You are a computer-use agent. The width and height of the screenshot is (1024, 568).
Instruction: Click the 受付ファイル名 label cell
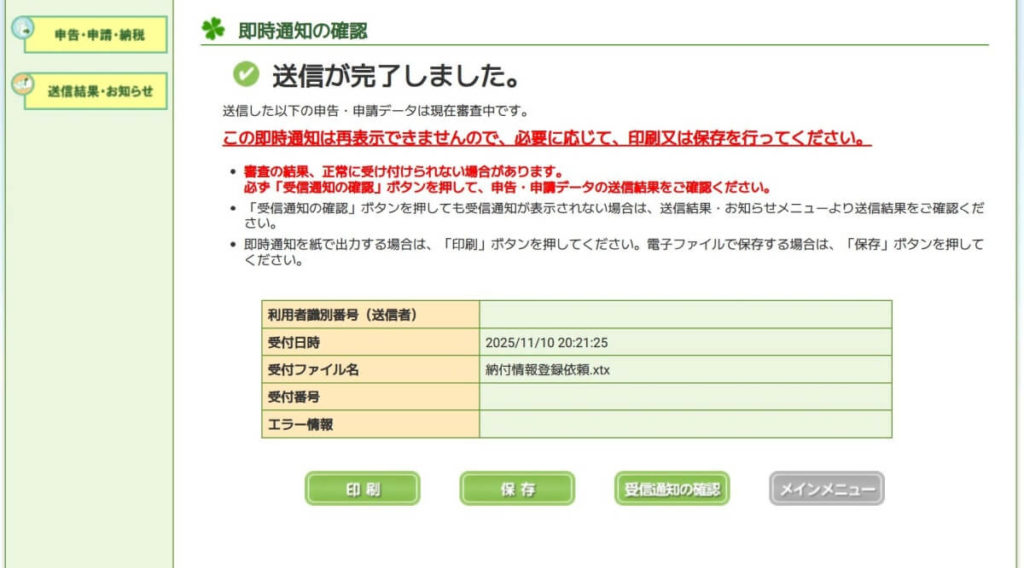click(370, 370)
